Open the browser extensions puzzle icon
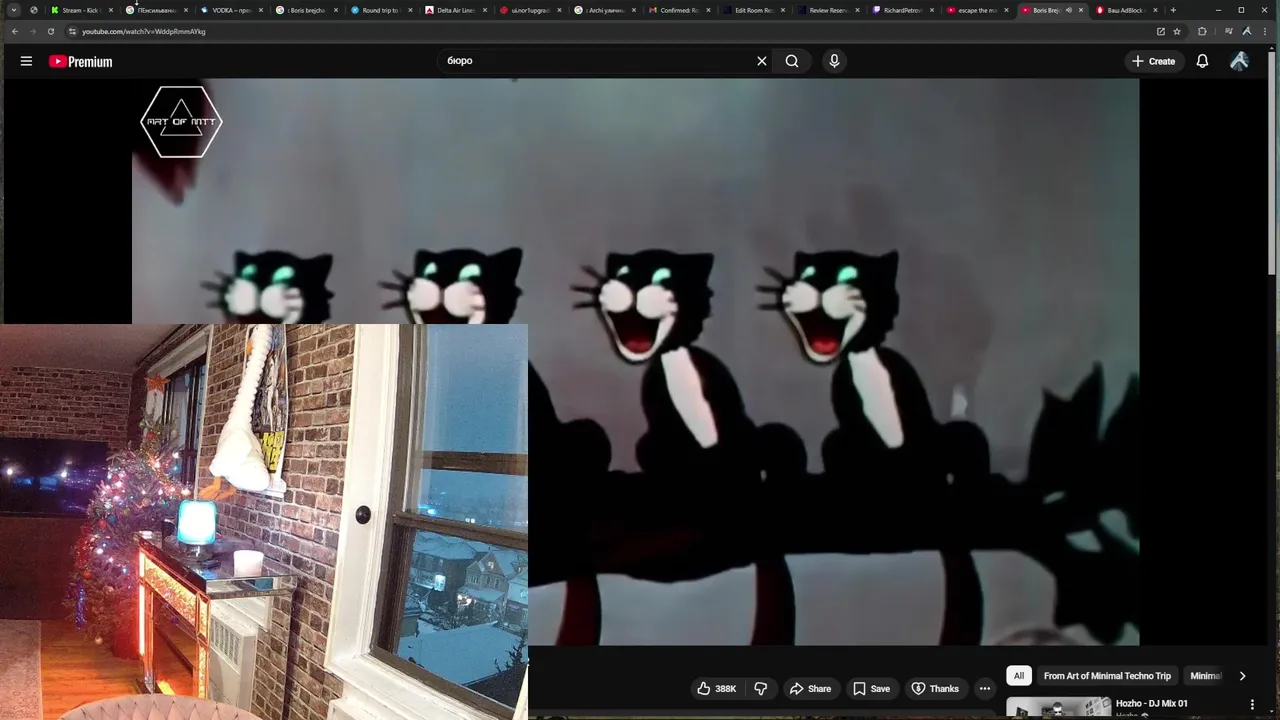 (1202, 31)
